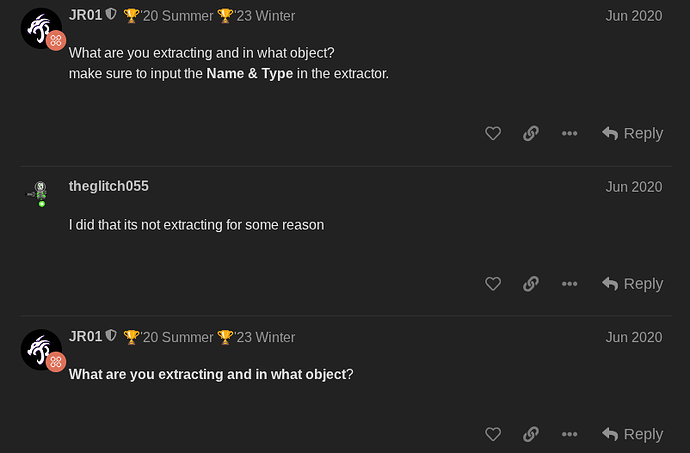
Task: Like JR01's first post with heart icon
Action: [493, 133]
